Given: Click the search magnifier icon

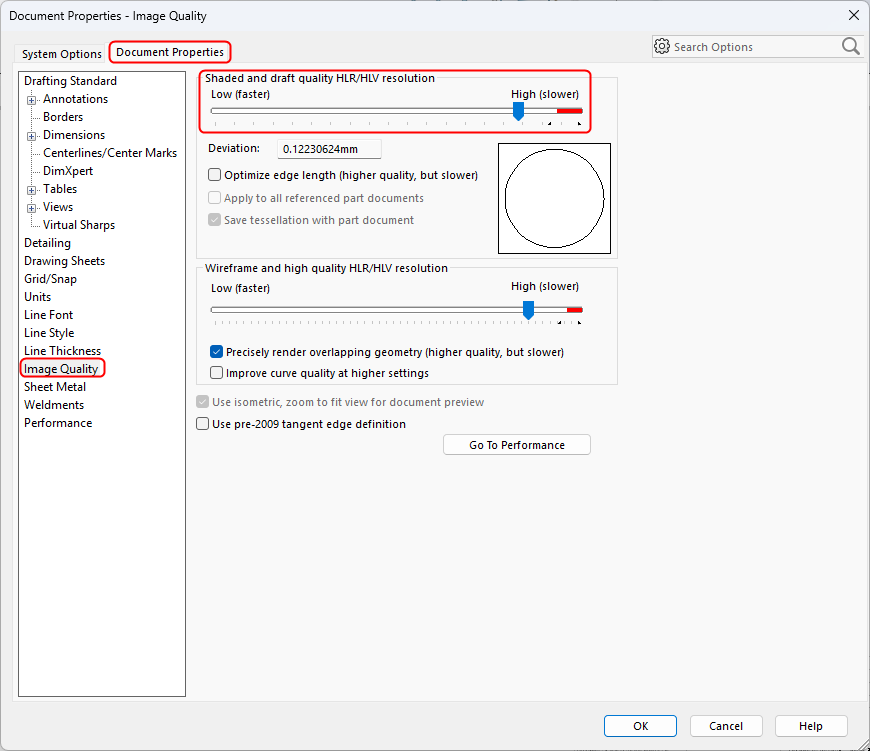Looking at the screenshot, I should tap(850, 46).
